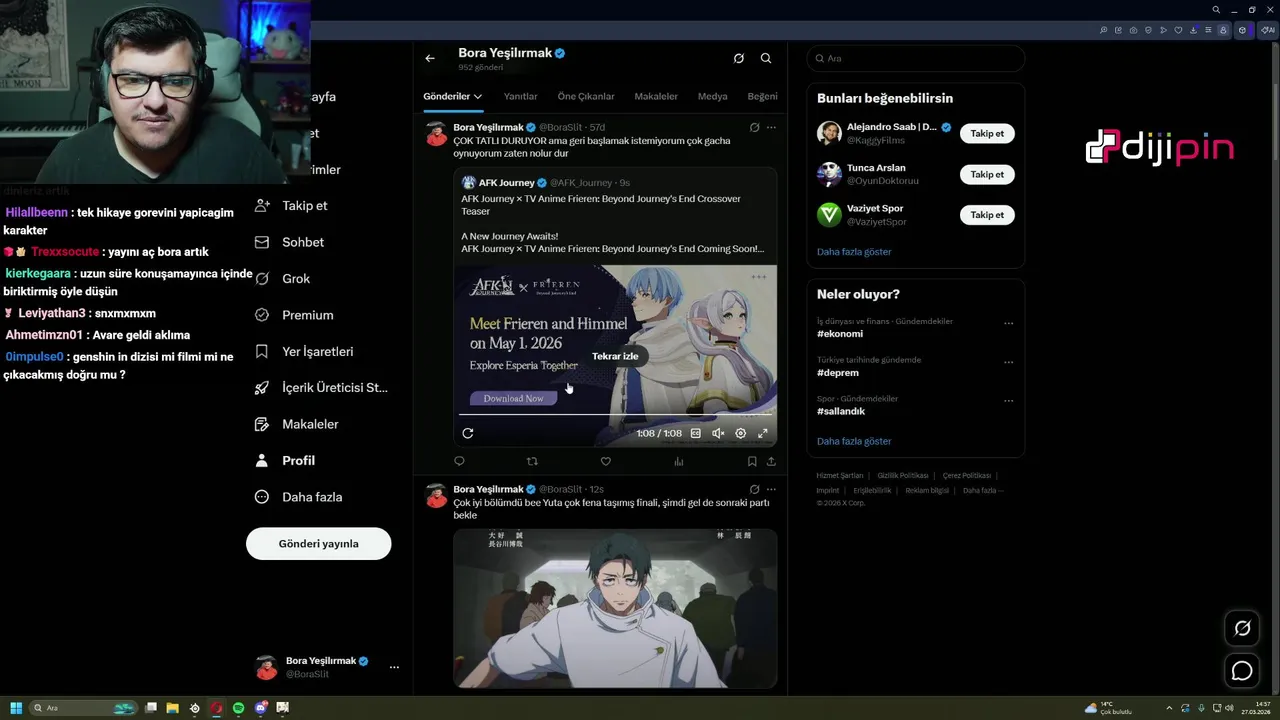Open the floating Grok button
Viewport: 1280px width, 720px height.
(1242, 628)
